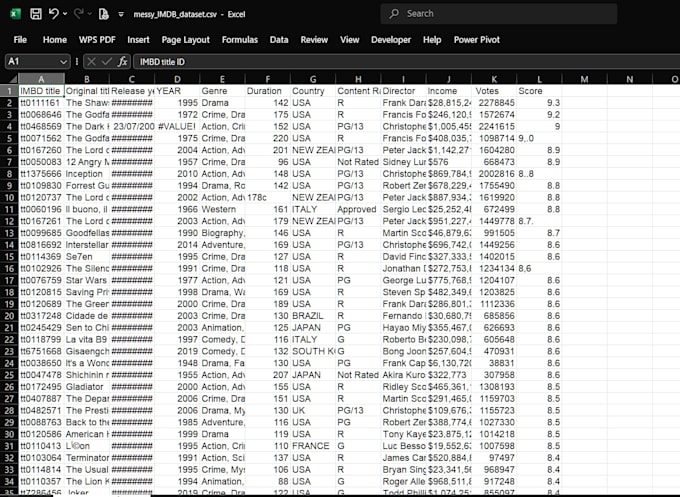Click the votes cell 2278845
The width and height of the screenshot is (680, 497).
click(494, 103)
